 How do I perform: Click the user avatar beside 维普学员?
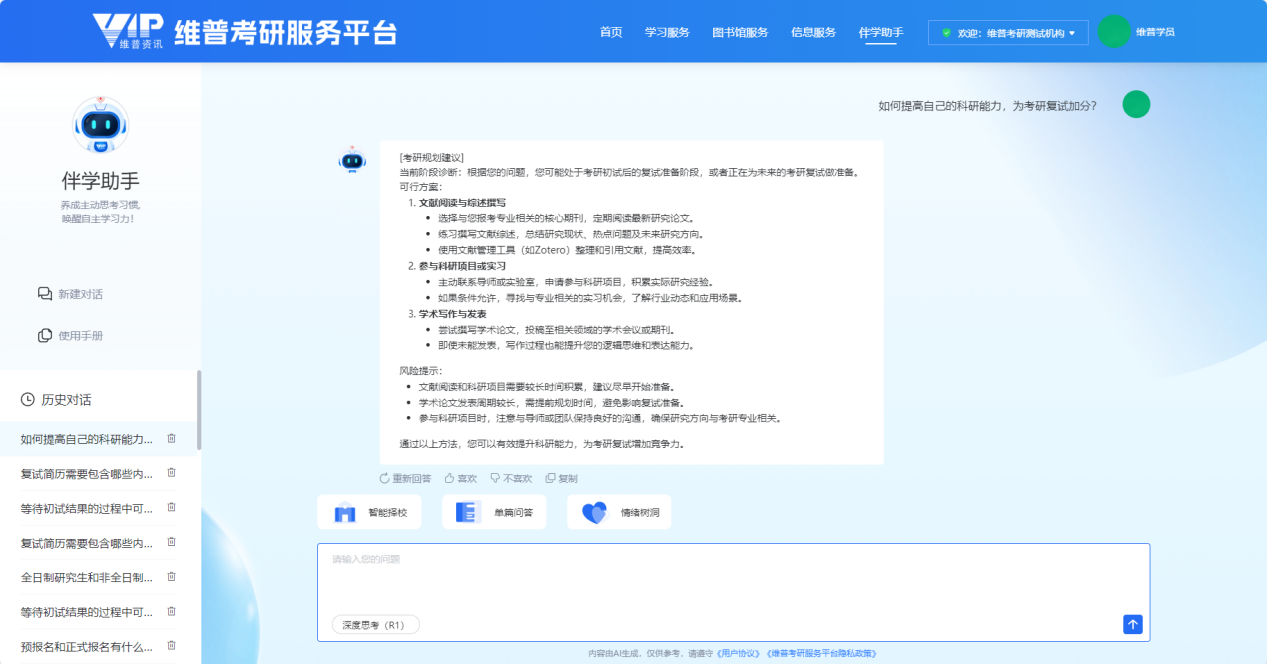coord(1113,32)
